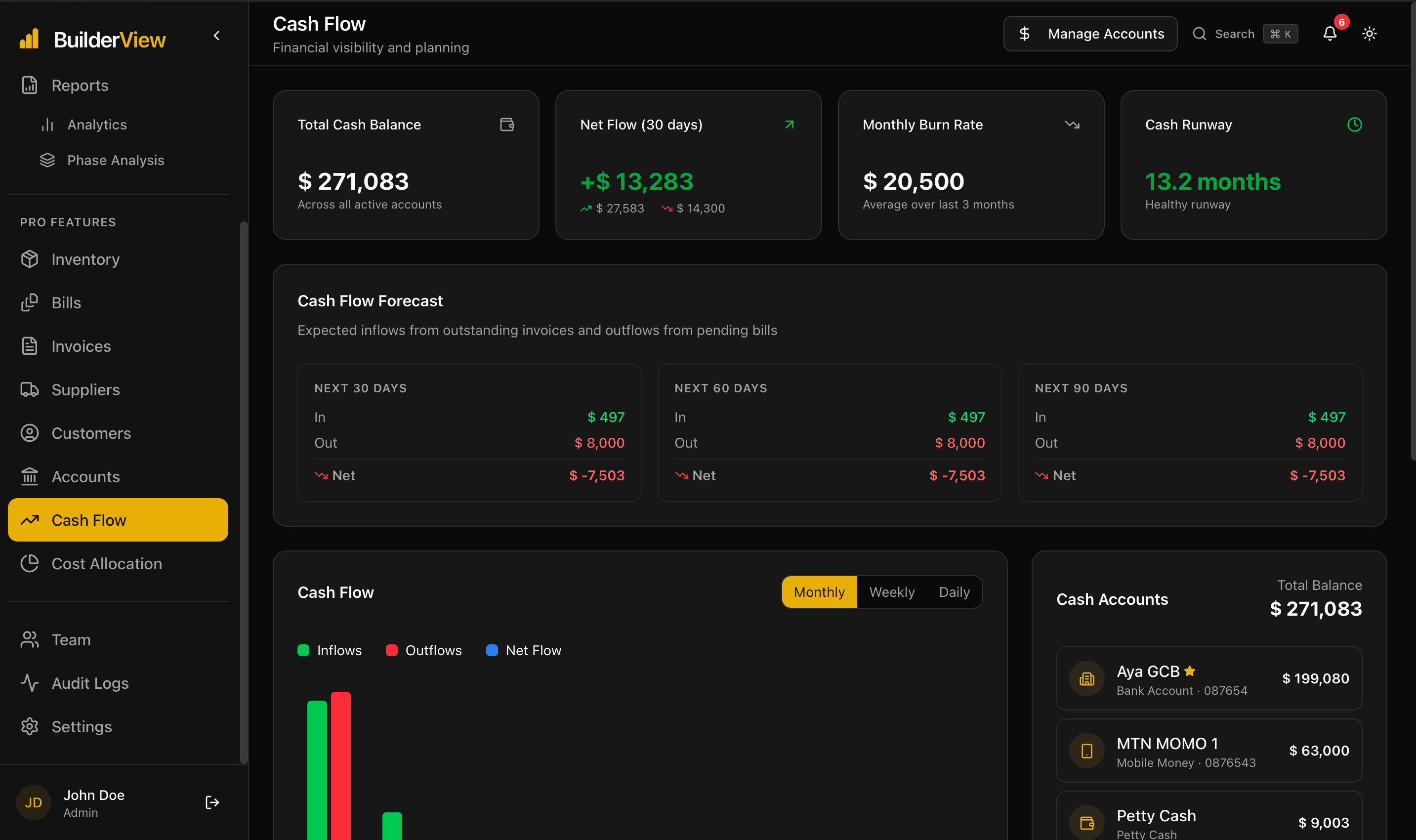Image resolution: width=1416 pixels, height=840 pixels.
Task: Switch chart to Weekly view
Action: 891,592
